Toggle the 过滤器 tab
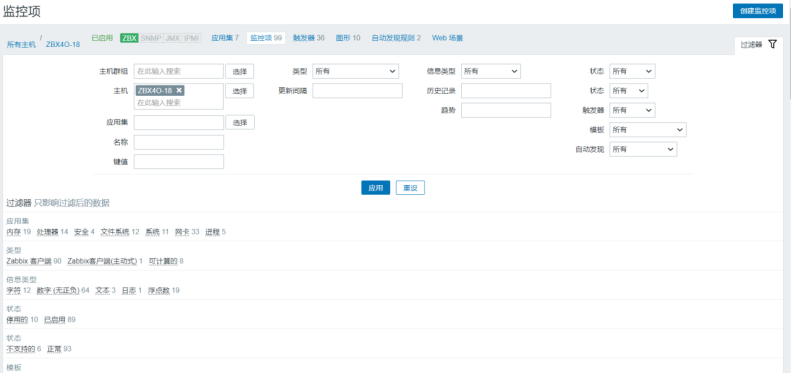Viewport: 791px width, 373px height. (x=759, y=44)
